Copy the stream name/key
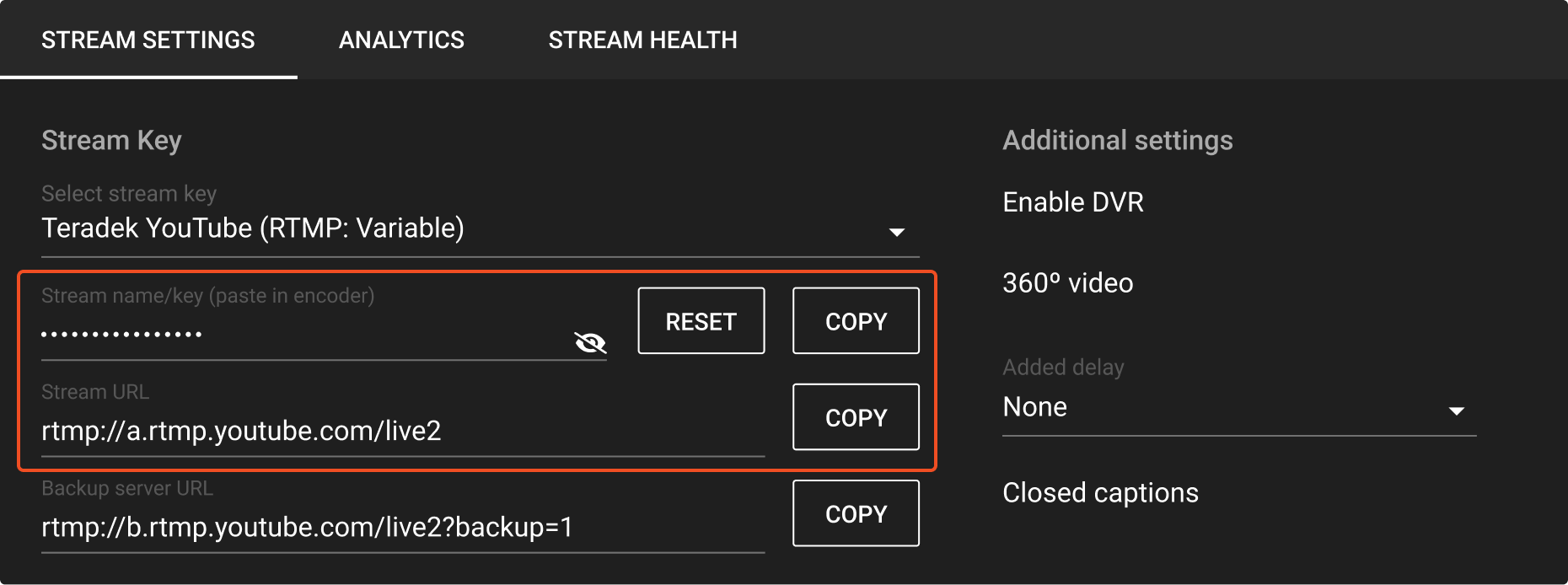The width and height of the screenshot is (1568, 585). [x=855, y=320]
